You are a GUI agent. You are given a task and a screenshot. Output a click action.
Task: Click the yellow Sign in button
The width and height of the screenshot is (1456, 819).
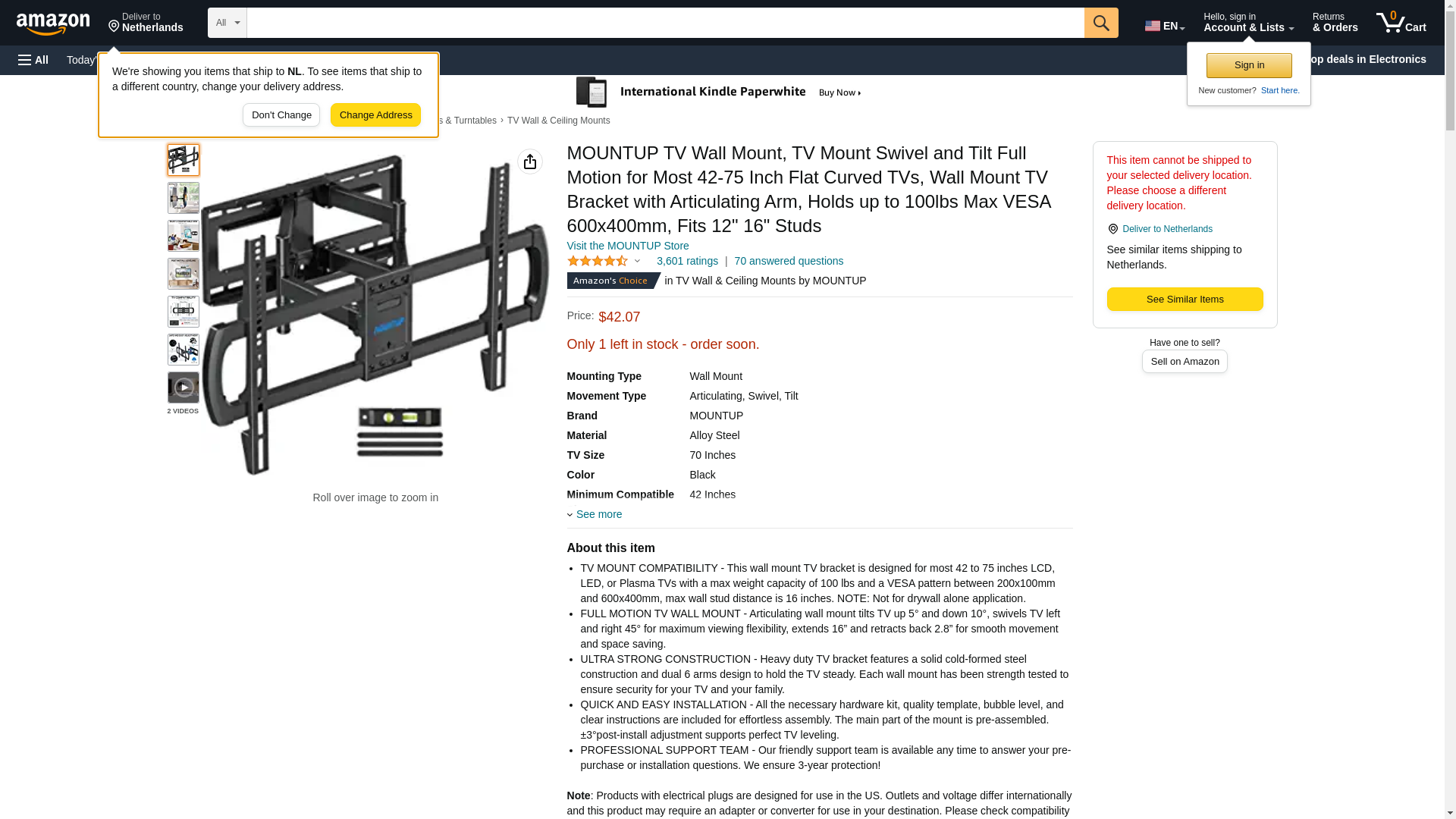pos(1249,65)
